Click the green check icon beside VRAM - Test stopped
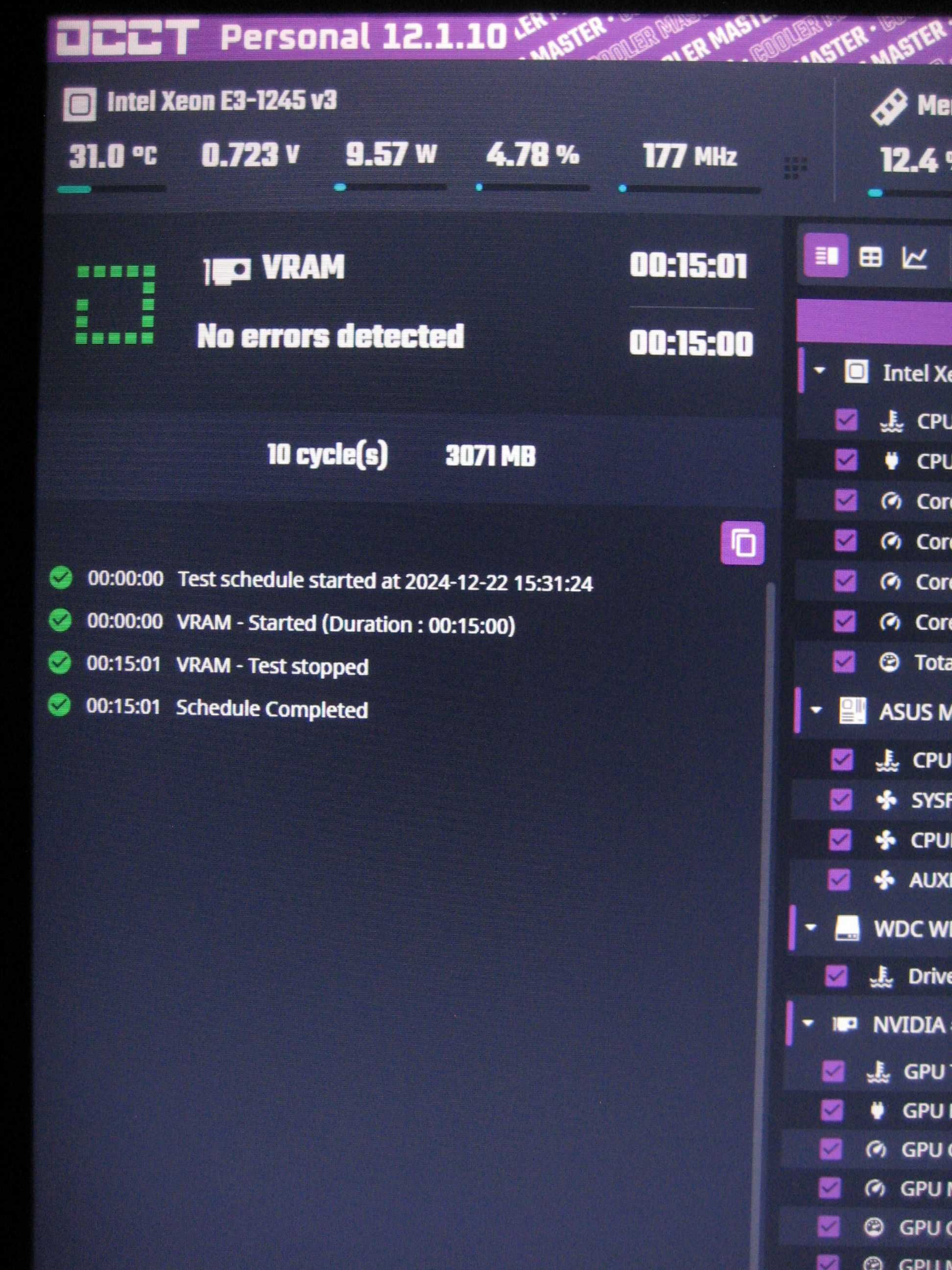 (60, 662)
